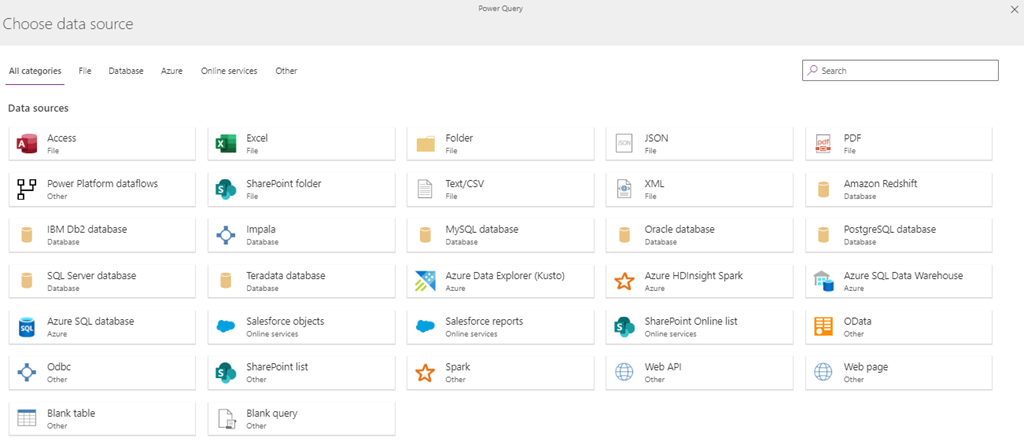Click the IBM Db2 database icon
Image resolution: width=1024 pixels, height=445 pixels.
tap(27, 235)
